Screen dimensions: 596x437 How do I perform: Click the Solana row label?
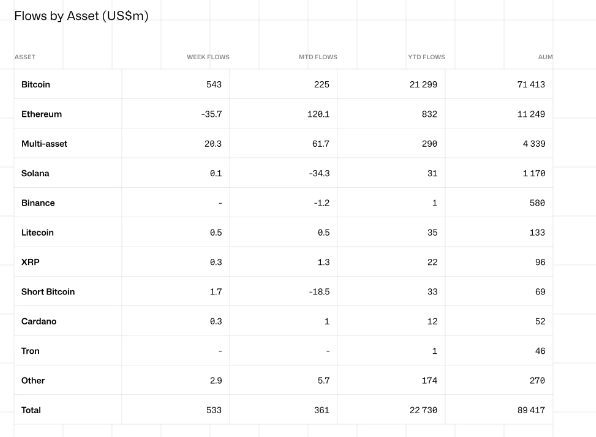click(35, 173)
